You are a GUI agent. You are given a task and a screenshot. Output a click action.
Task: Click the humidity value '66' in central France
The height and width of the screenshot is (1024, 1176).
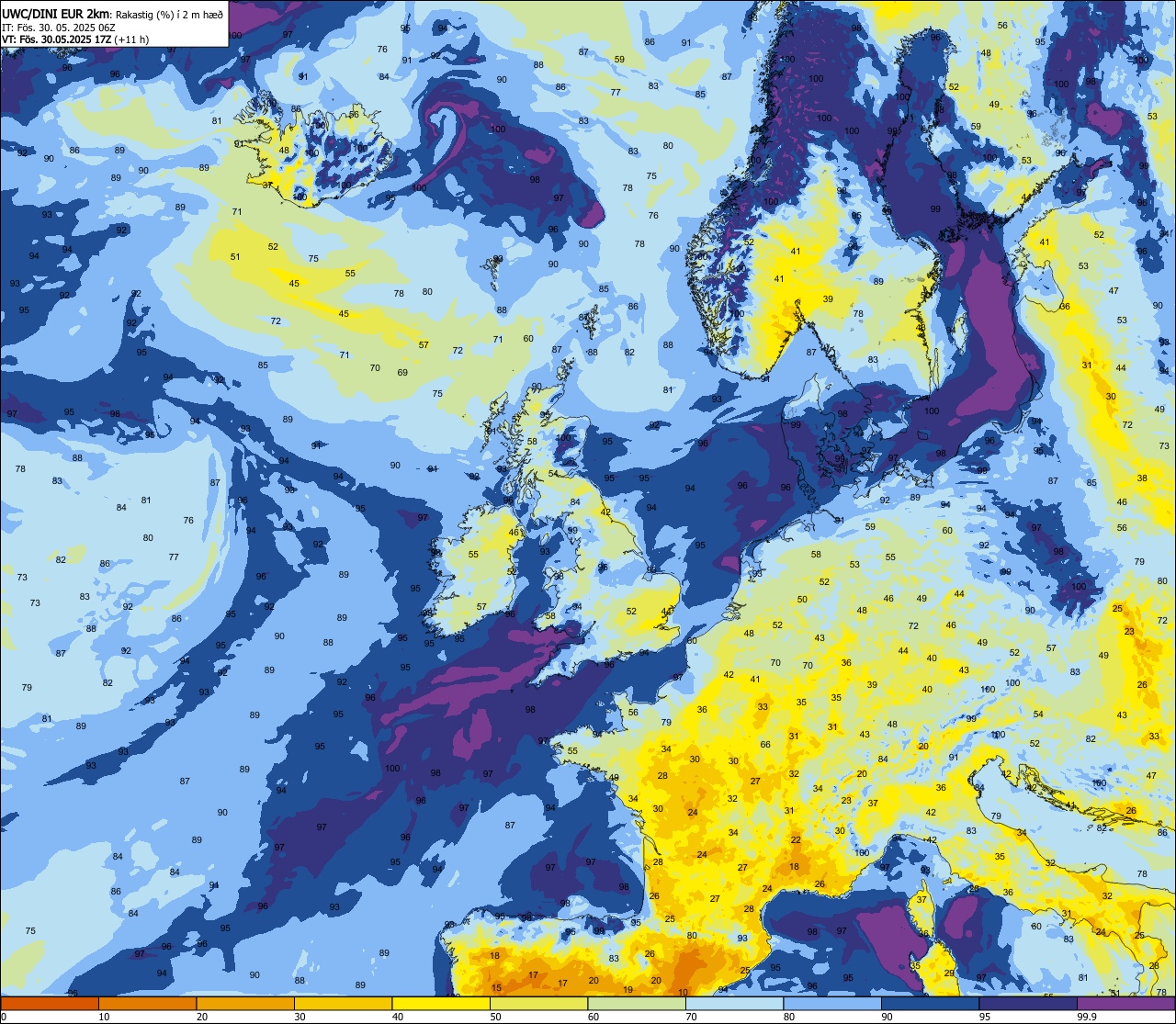point(764,745)
